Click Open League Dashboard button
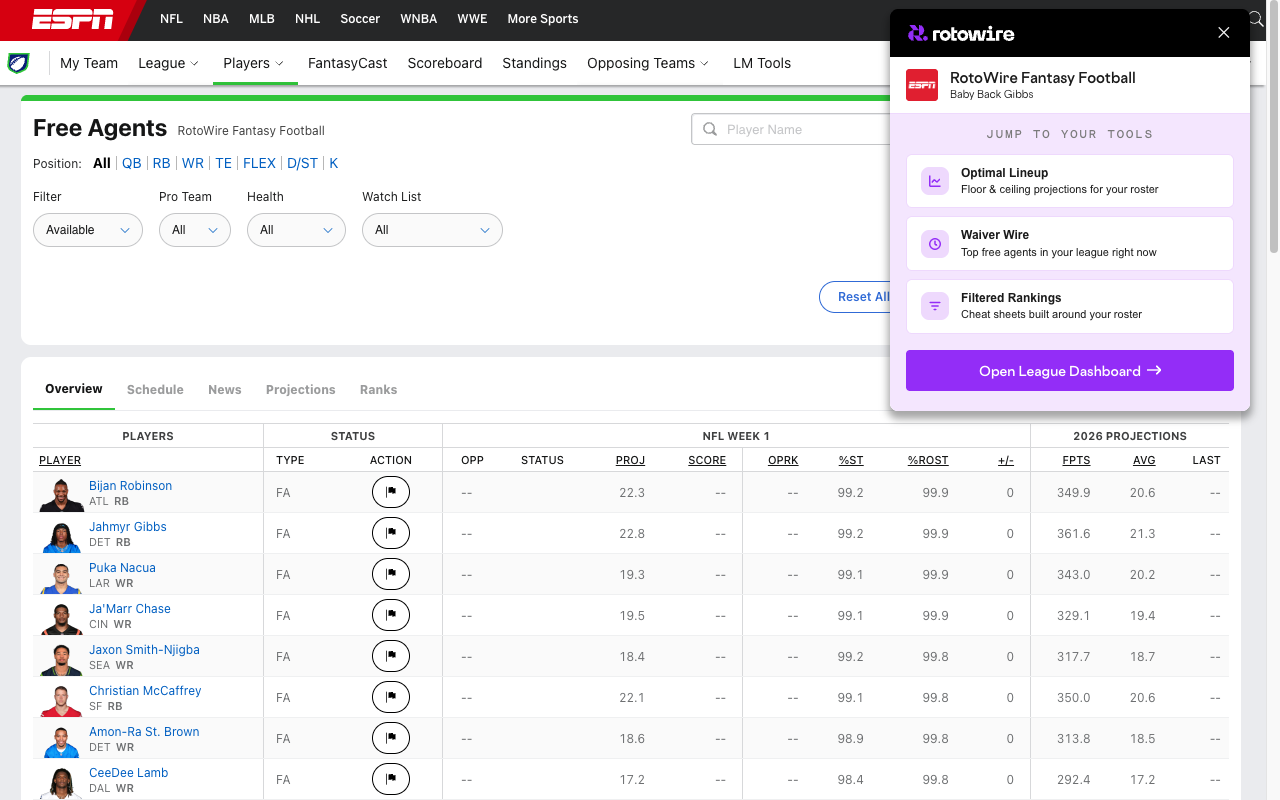 pyautogui.click(x=1070, y=371)
